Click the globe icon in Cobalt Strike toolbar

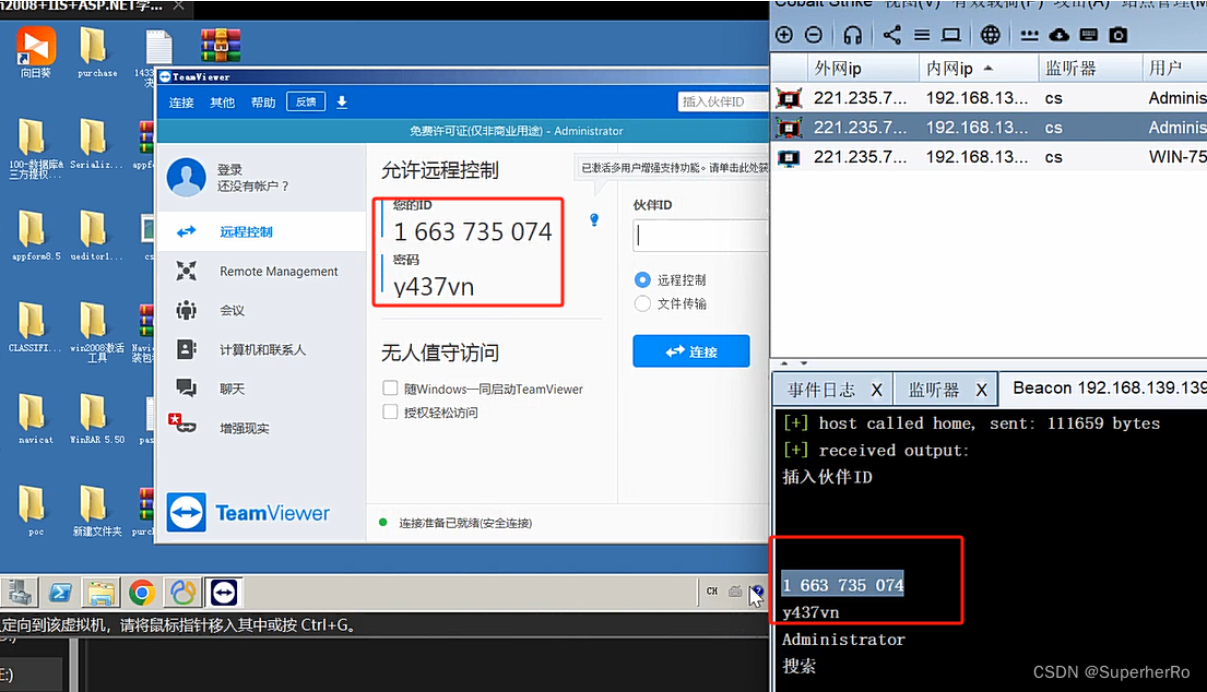(x=990, y=35)
